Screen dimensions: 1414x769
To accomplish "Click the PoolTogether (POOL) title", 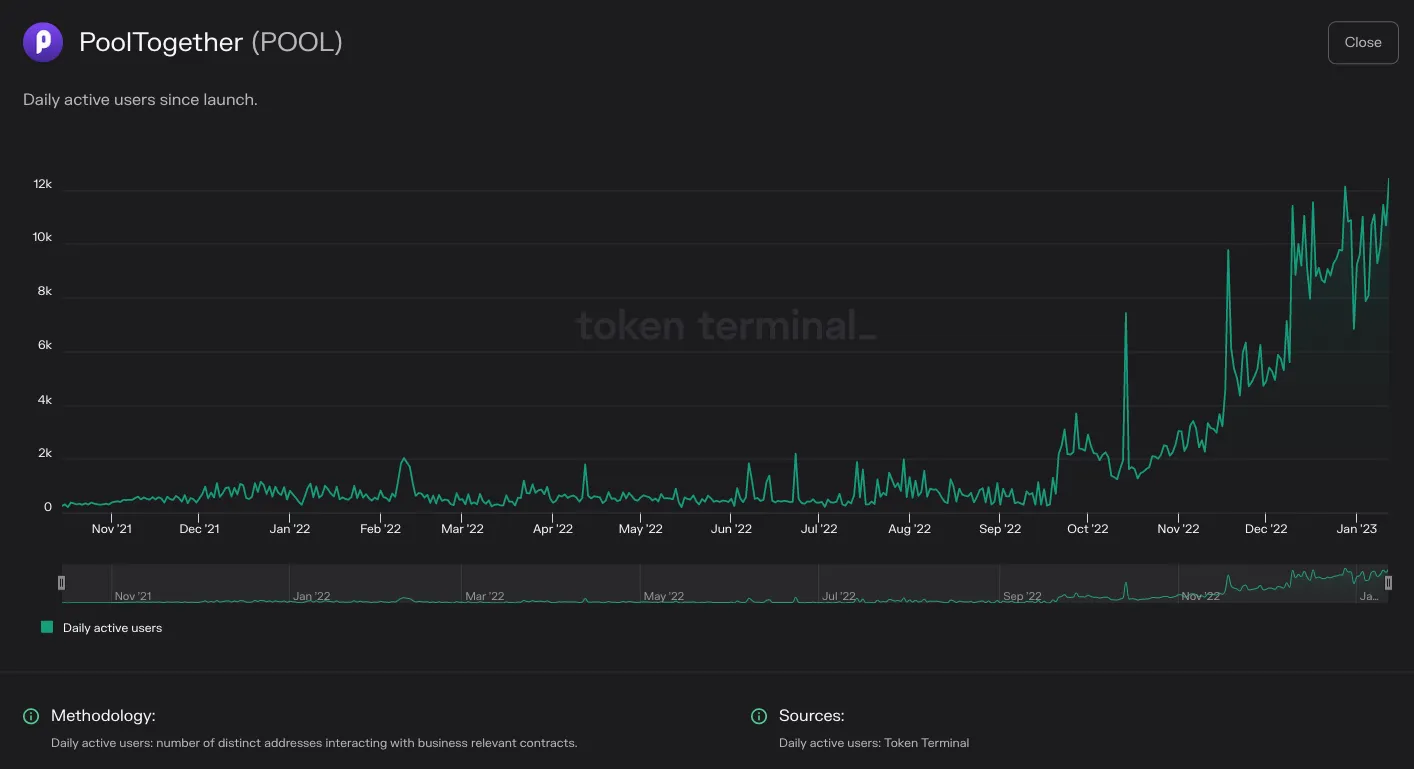I will point(211,42).
